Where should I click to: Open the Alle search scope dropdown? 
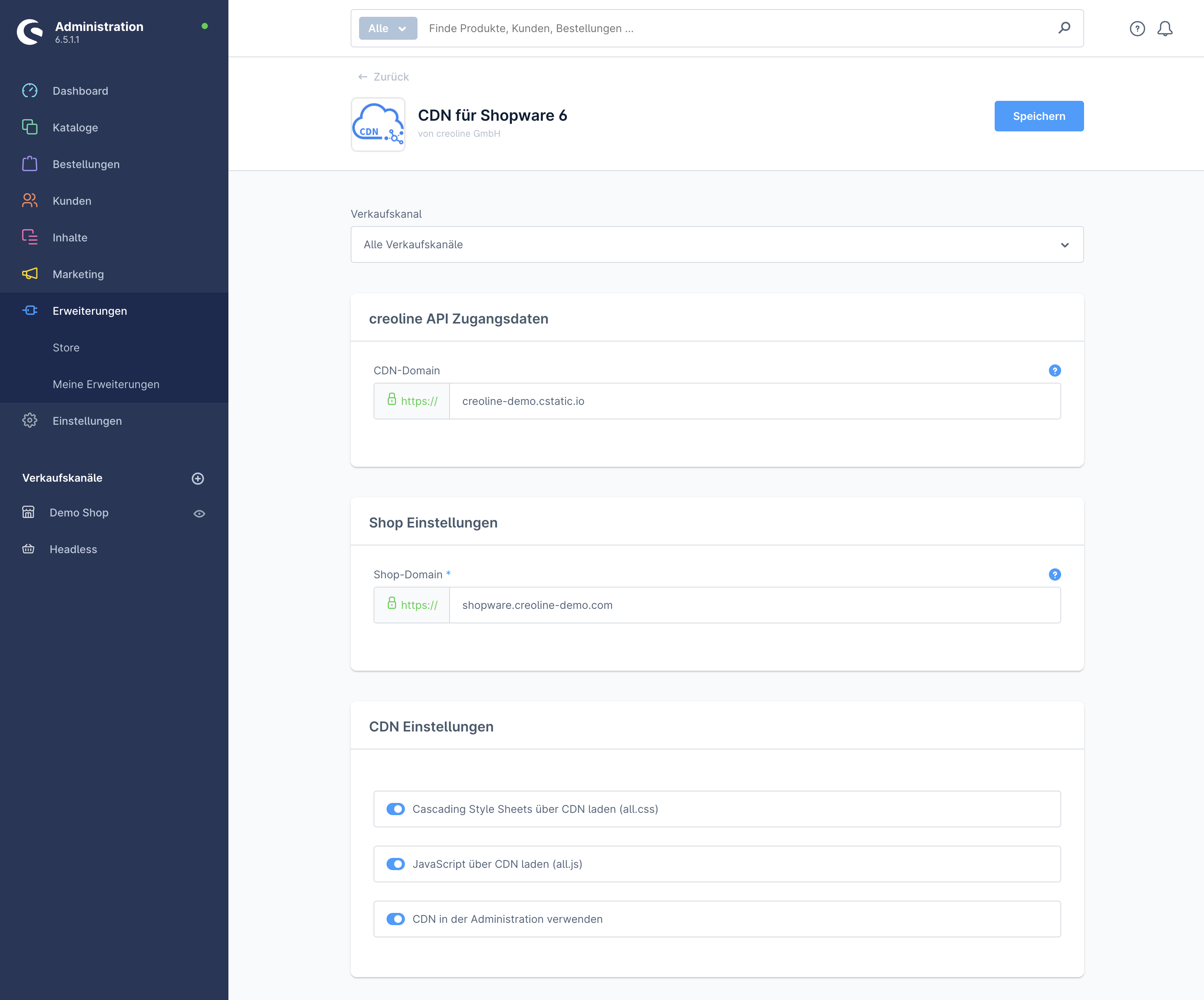click(388, 28)
